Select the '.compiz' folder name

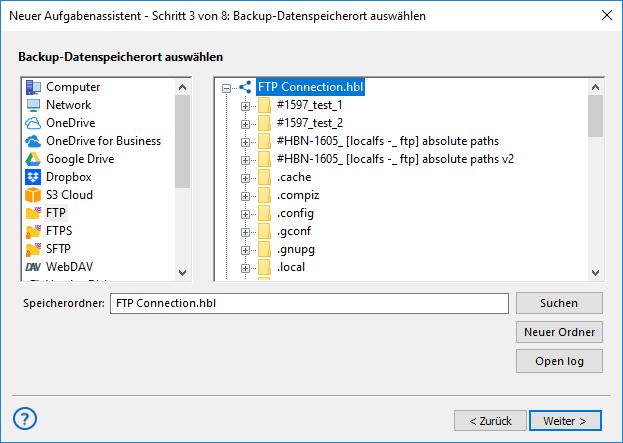coord(298,195)
